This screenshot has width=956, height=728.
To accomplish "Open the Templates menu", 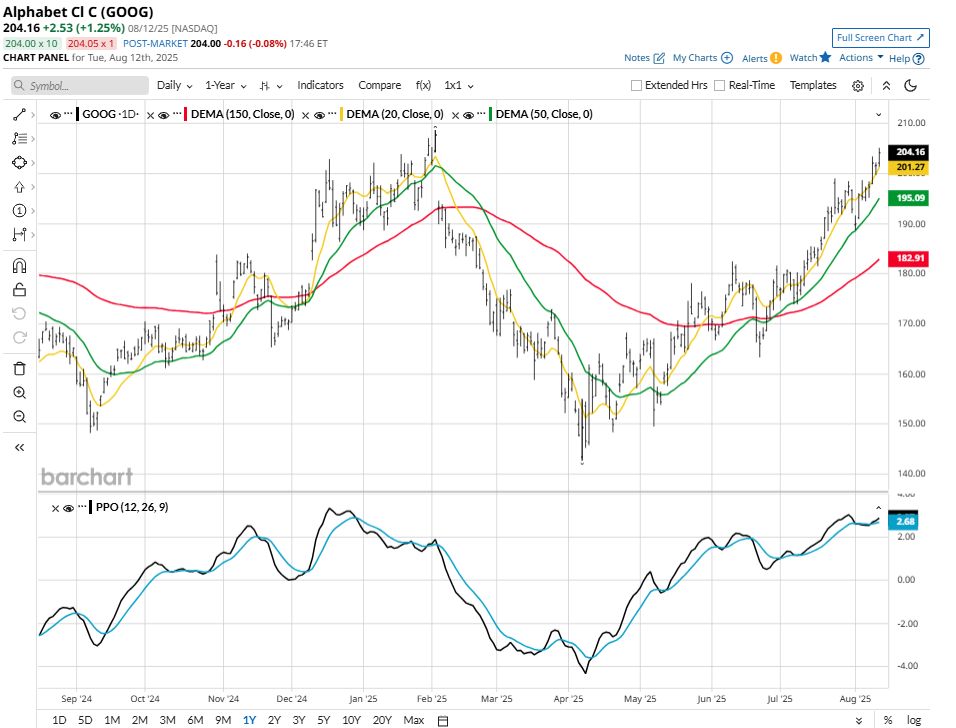I will click(x=813, y=85).
